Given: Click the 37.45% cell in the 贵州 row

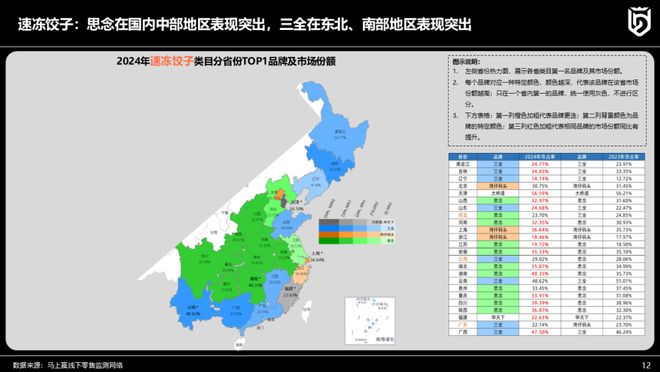Looking at the screenshot, I should point(623,288).
